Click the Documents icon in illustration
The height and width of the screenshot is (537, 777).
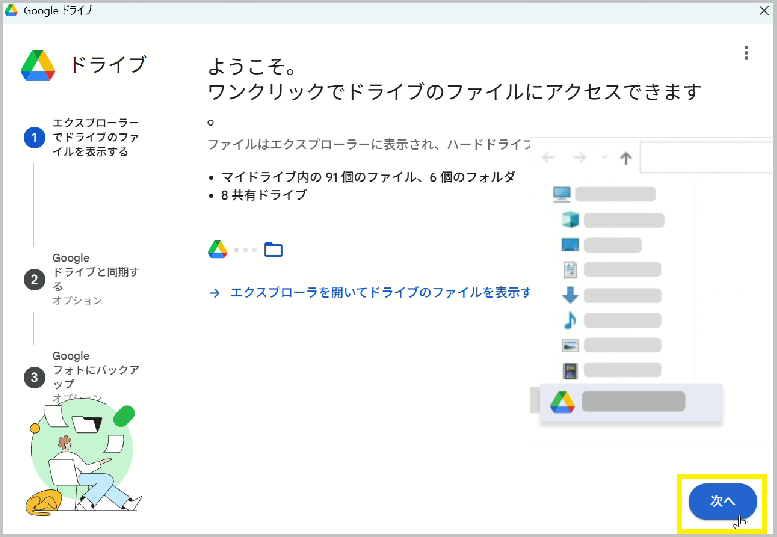pyautogui.click(x=570, y=270)
